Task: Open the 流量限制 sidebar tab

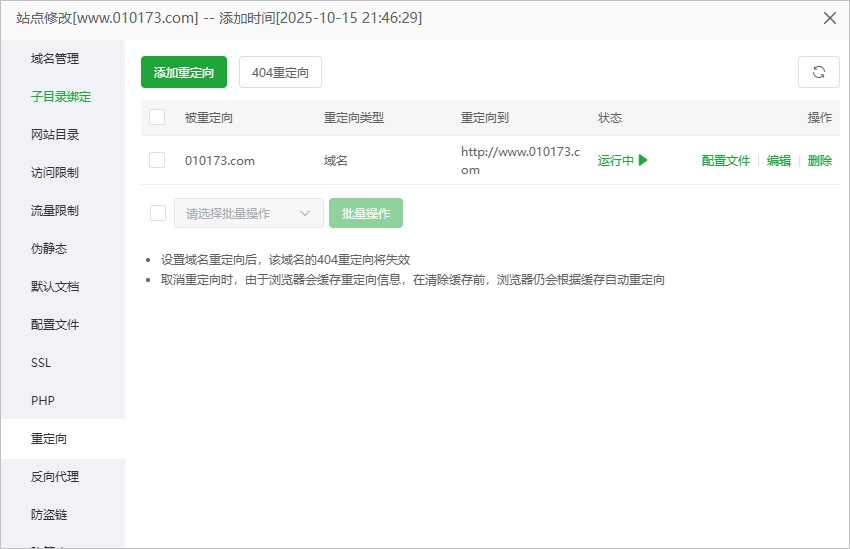Action: tap(63, 210)
